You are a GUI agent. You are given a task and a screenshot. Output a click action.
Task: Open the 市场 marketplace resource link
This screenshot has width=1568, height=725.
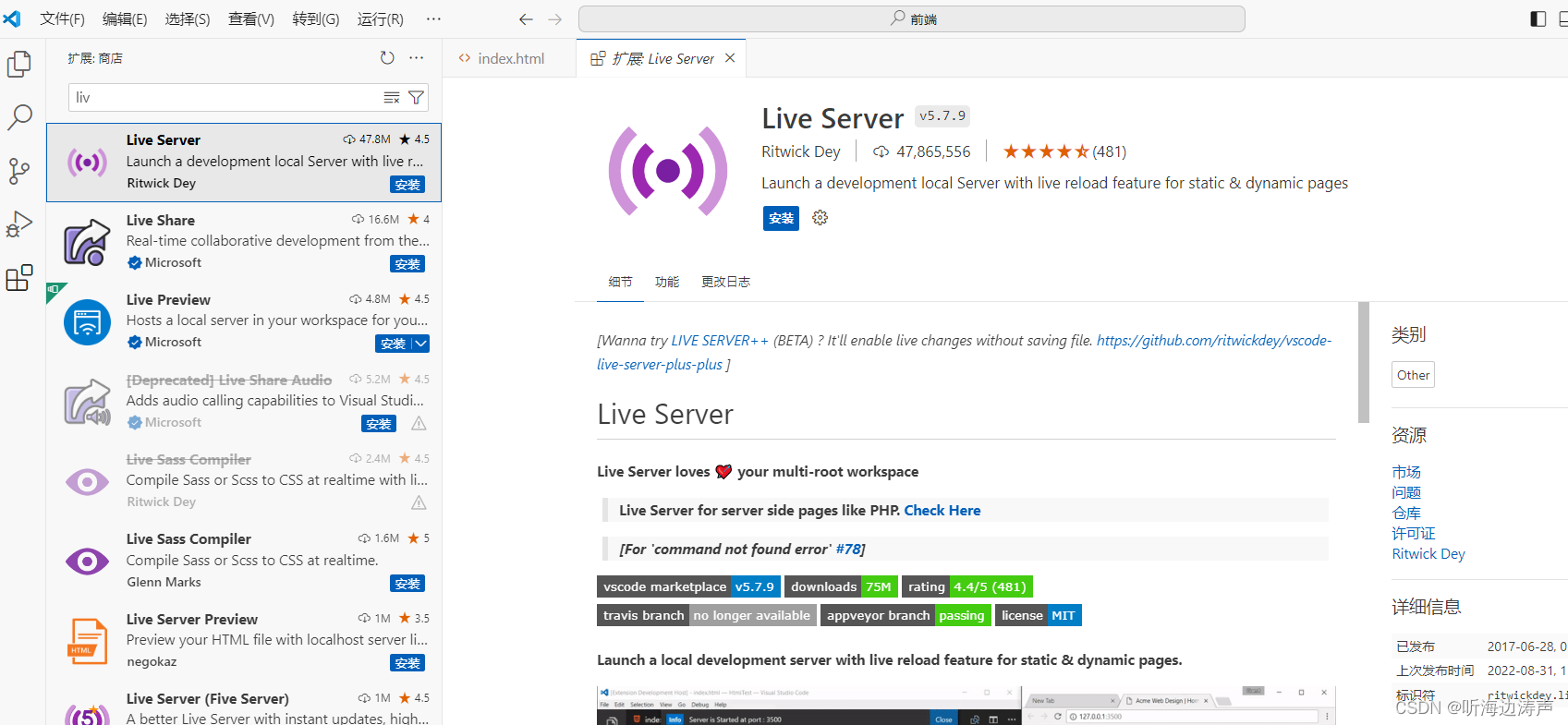click(1406, 473)
